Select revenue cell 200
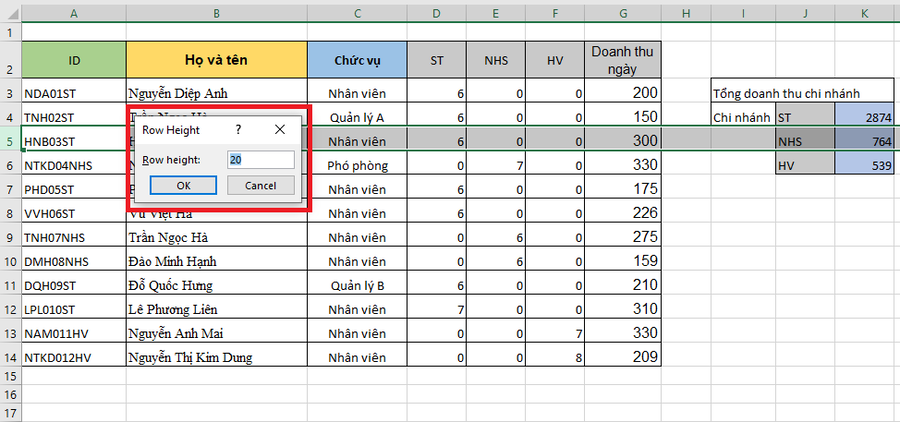Viewport: 900px width, 422px height. coord(623,93)
